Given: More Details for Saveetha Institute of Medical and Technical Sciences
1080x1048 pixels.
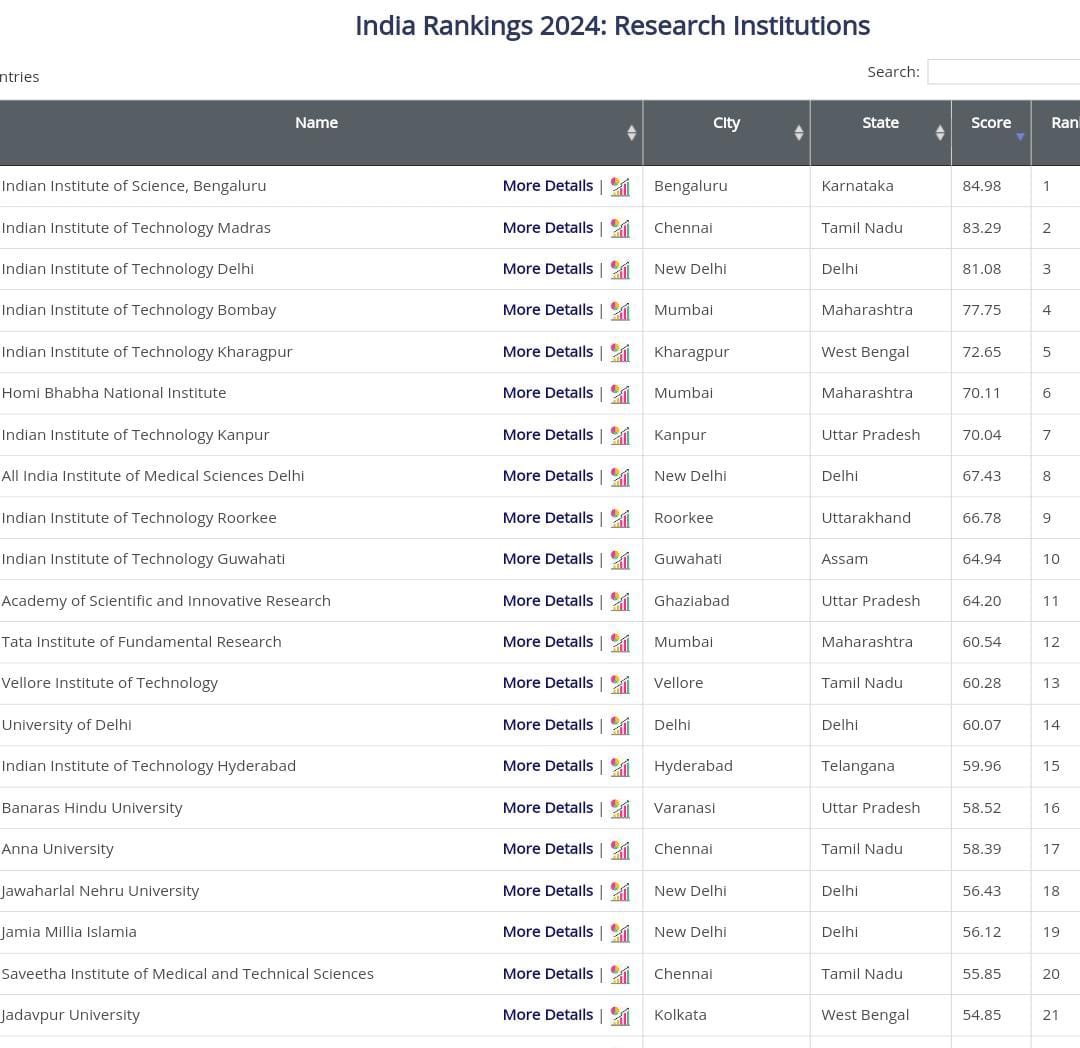Looking at the screenshot, I should click(548, 974).
